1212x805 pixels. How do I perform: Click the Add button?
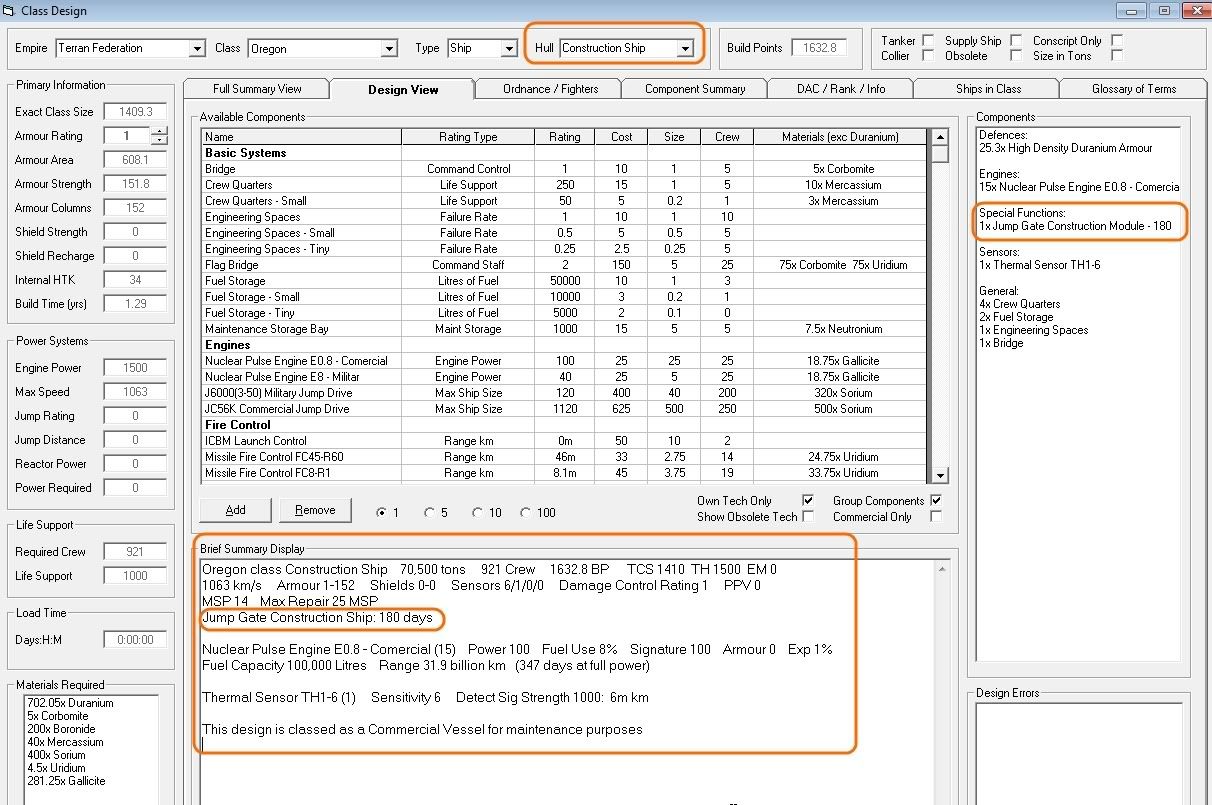[x=235, y=510]
